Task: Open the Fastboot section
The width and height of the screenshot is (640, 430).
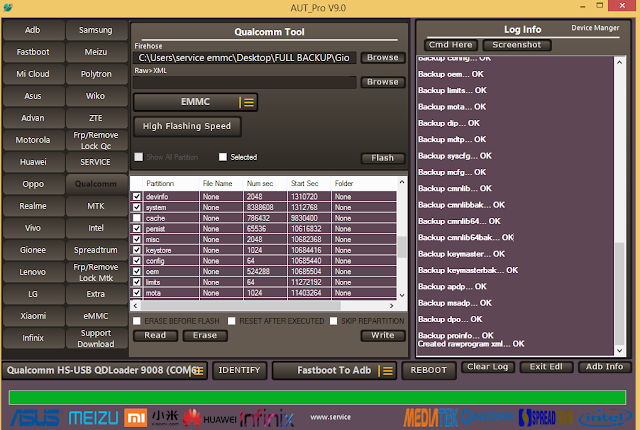Action: click(x=33, y=52)
